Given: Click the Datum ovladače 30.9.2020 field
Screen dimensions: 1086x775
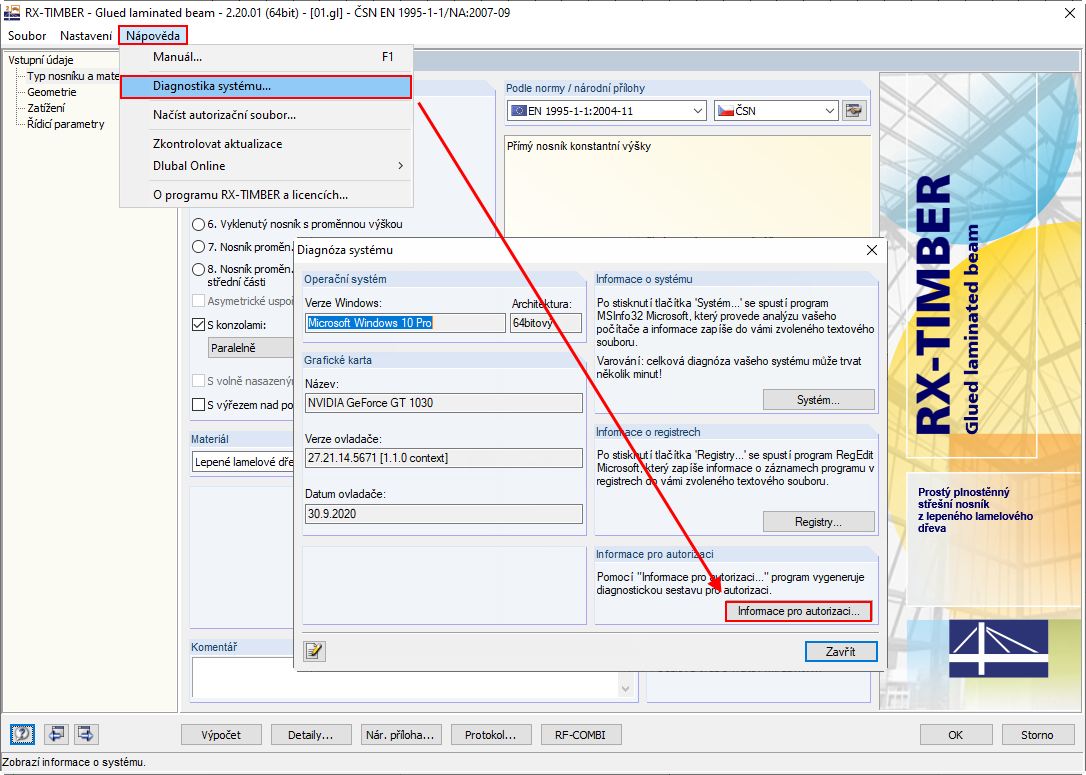Looking at the screenshot, I should coord(443,514).
